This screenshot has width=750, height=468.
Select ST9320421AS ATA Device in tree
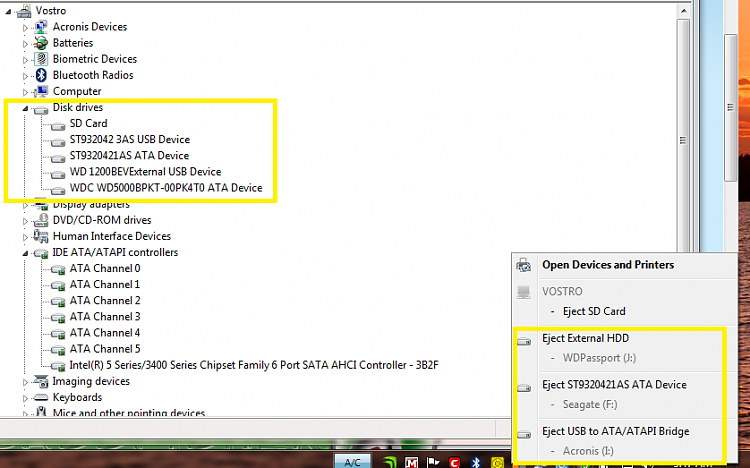[x=129, y=156]
